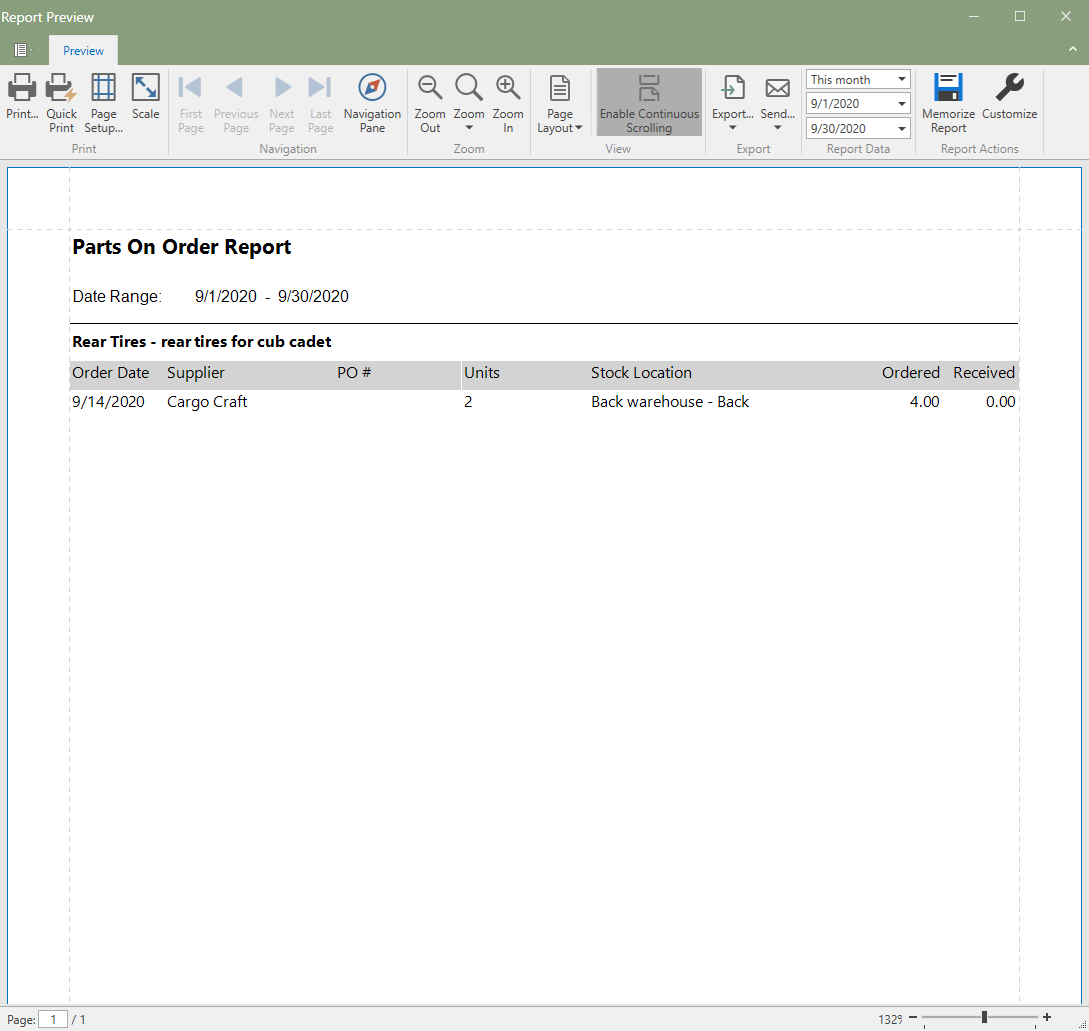
Task: Open the Navigation Pane
Action: point(372,104)
